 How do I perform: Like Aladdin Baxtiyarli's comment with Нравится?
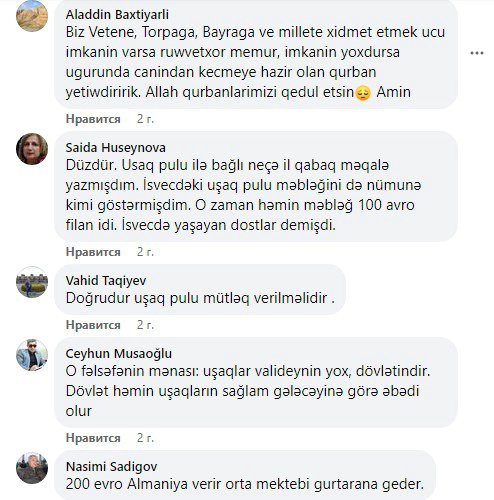point(93,119)
